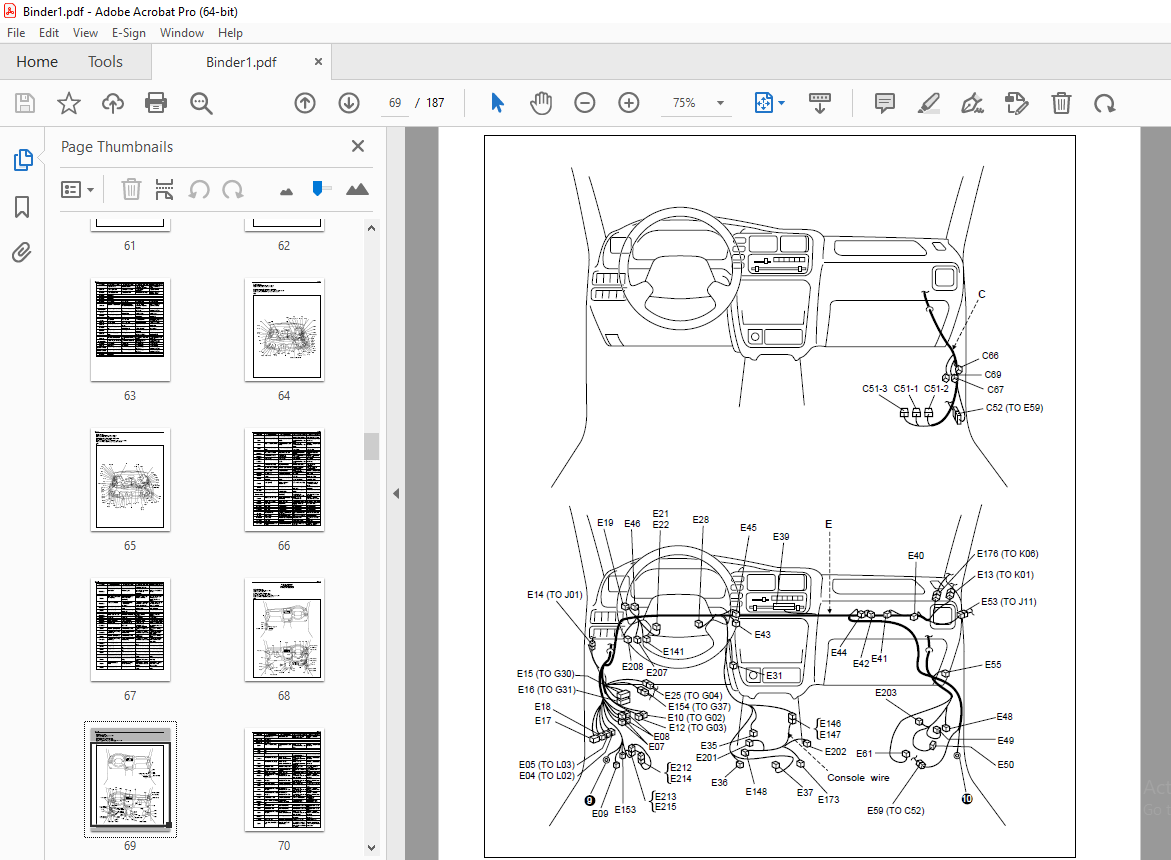Go to the Home tab
The width and height of the screenshot is (1171, 860).
click(x=37, y=62)
